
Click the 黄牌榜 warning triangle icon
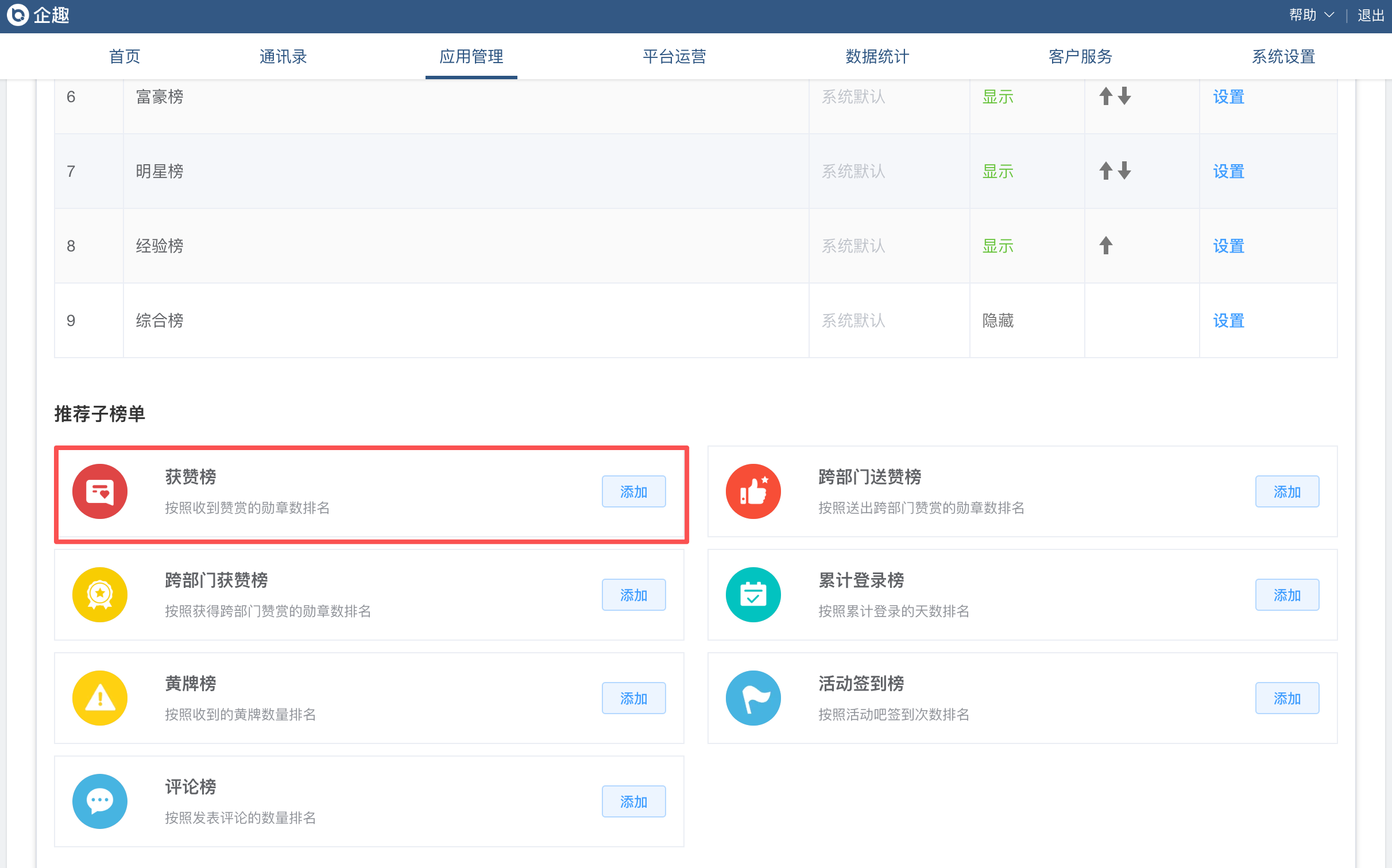click(100, 698)
